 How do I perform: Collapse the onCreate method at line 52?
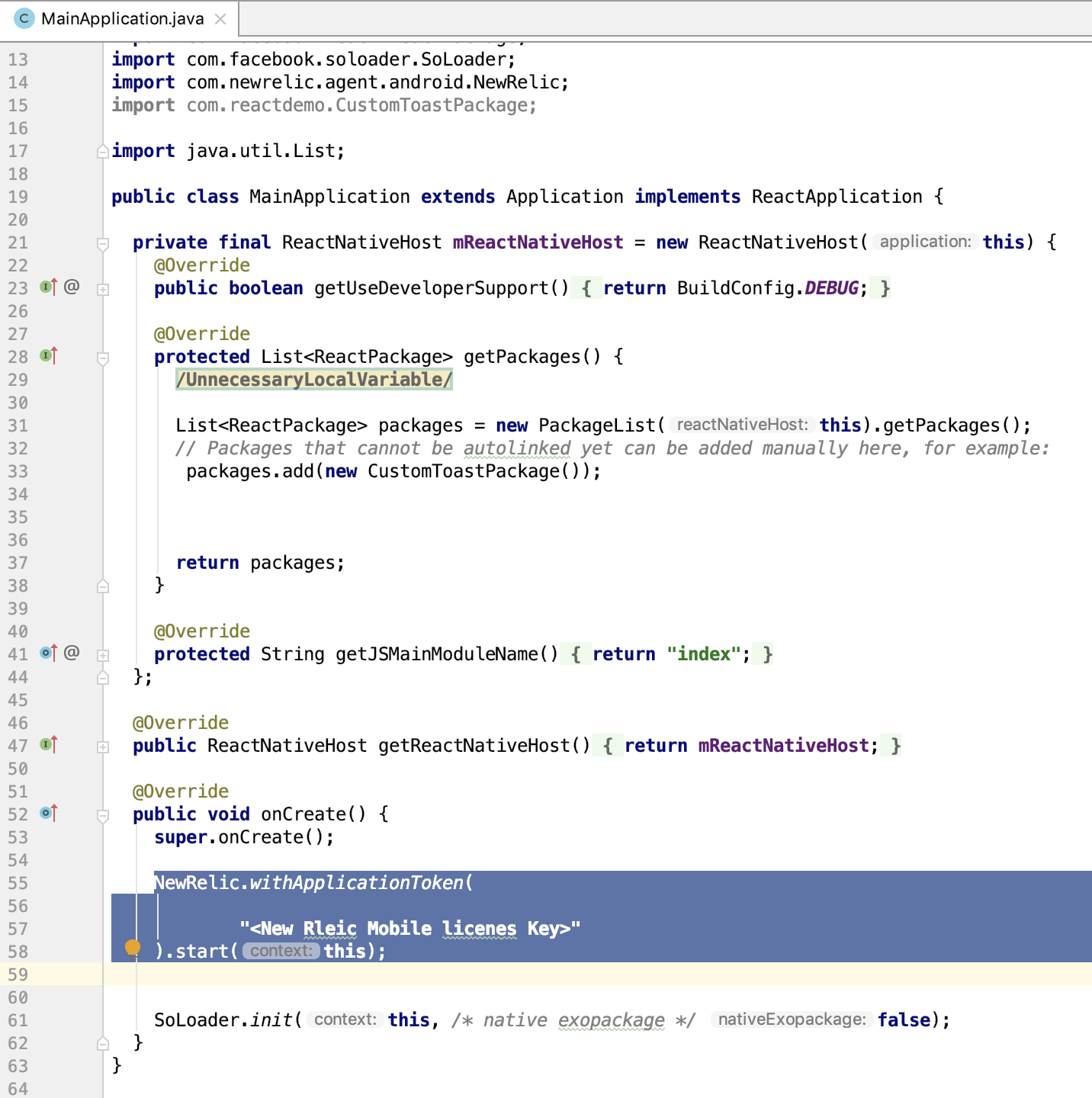(x=103, y=816)
